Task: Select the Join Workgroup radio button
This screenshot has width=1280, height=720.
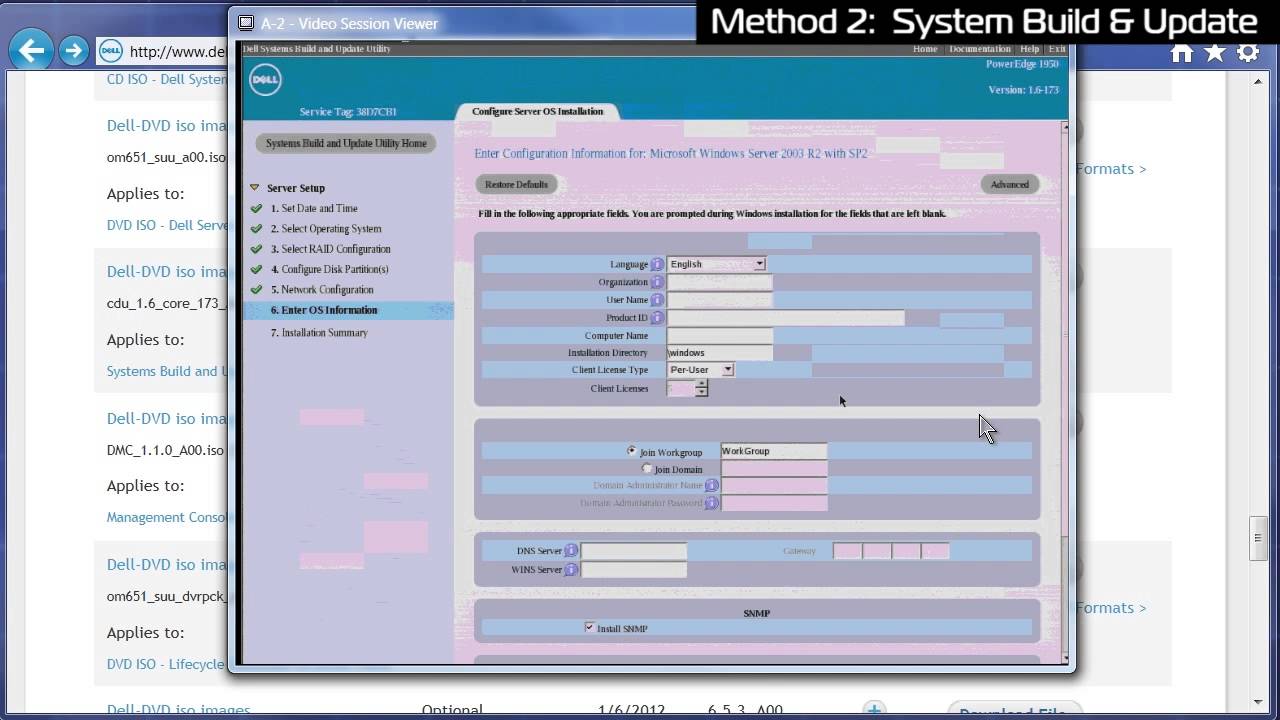Action: pyautogui.click(x=631, y=451)
